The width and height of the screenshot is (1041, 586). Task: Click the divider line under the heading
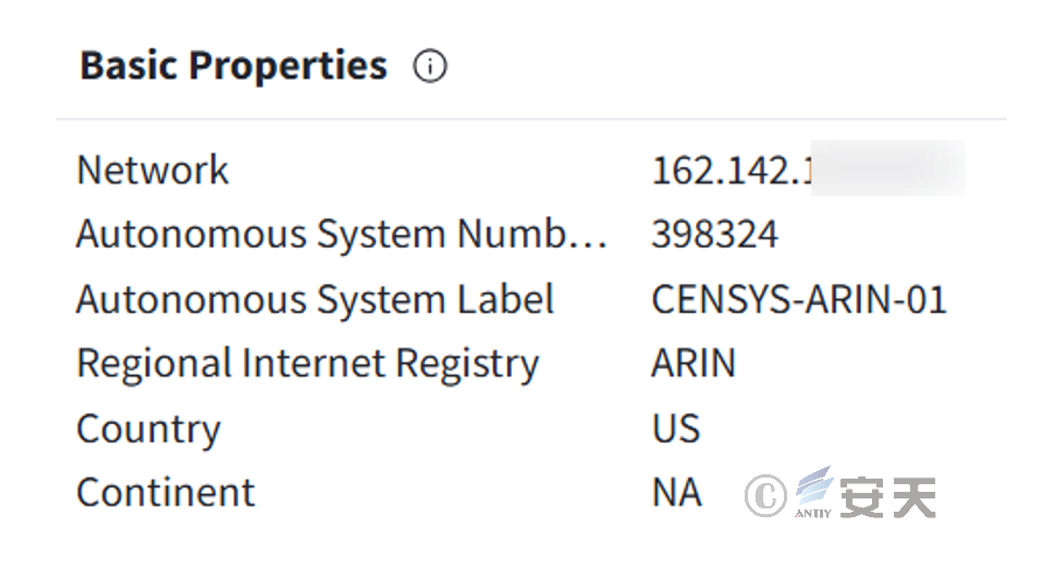click(x=530, y=119)
